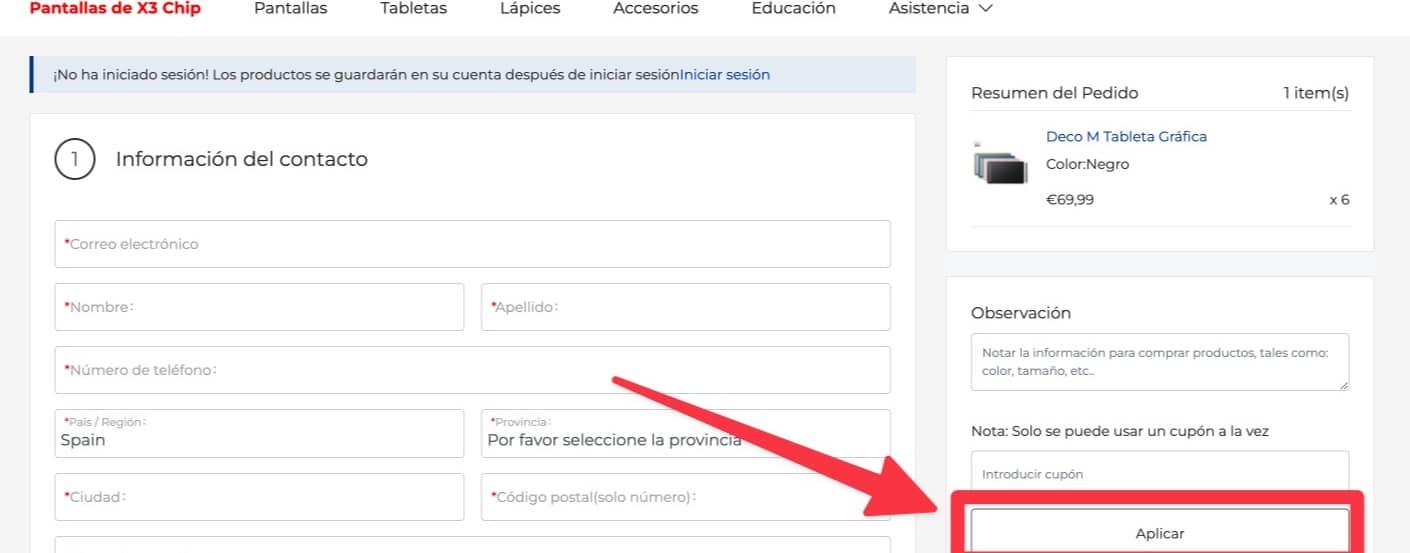Image resolution: width=1410 pixels, height=553 pixels.
Task: Click the Nombre input field
Action: 259,307
